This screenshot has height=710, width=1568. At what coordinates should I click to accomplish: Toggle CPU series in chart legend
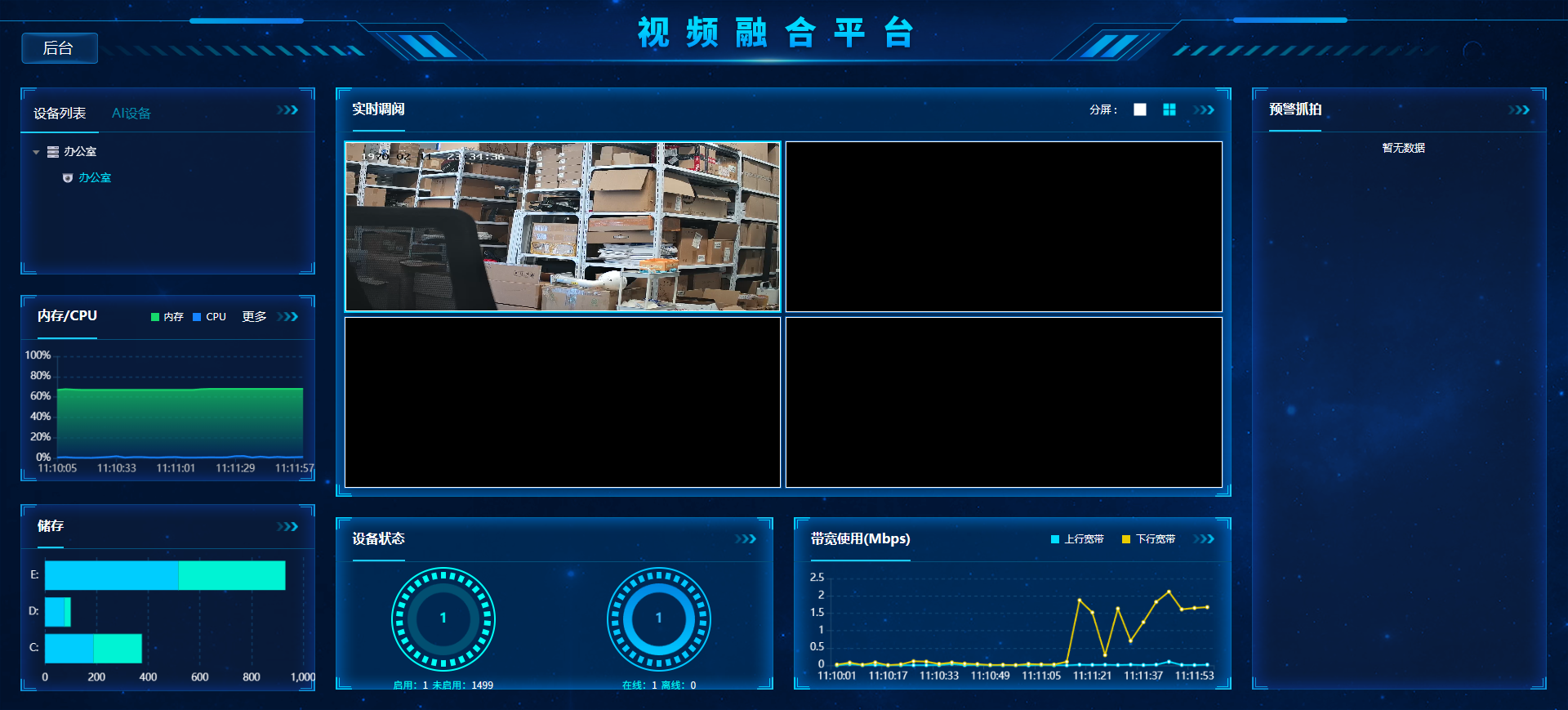(x=210, y=317)
